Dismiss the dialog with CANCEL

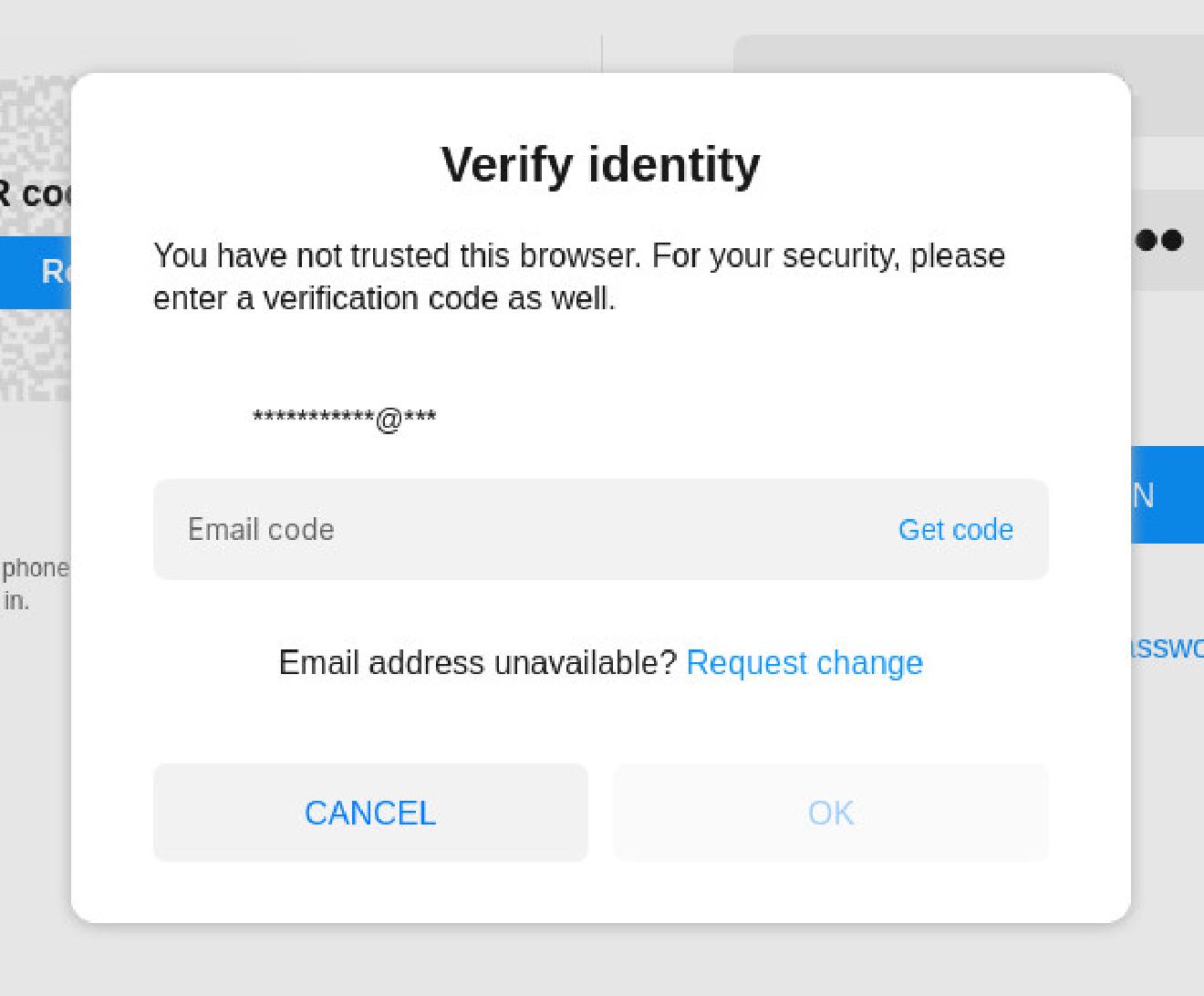[370, 813]
